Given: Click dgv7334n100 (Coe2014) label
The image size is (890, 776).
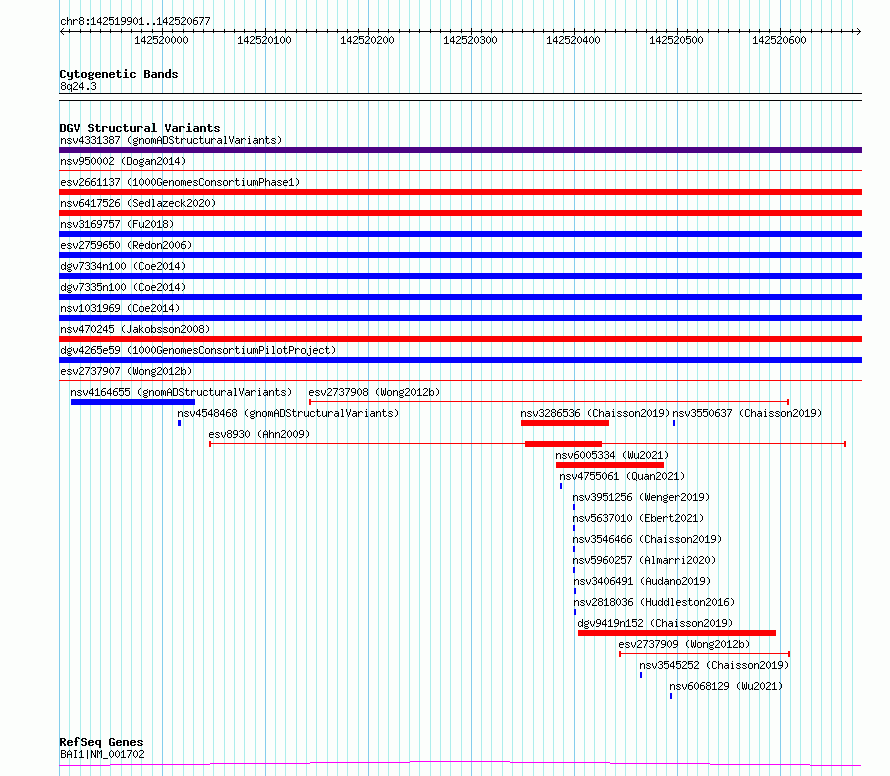Looking at the screenshot, I should [x=123, y=266].
